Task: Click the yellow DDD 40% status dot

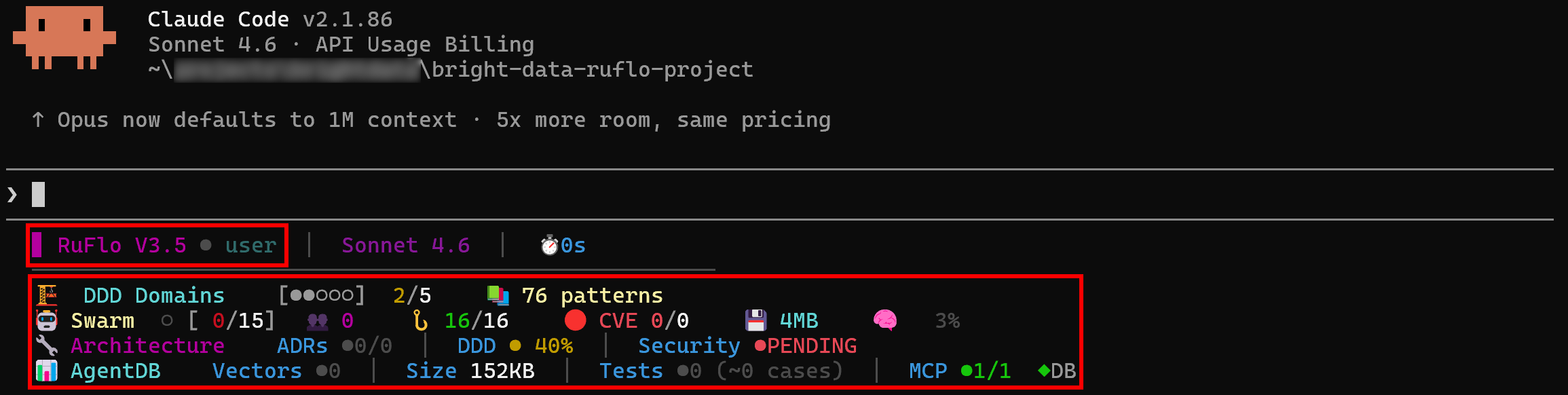Action: coord(515,346)
